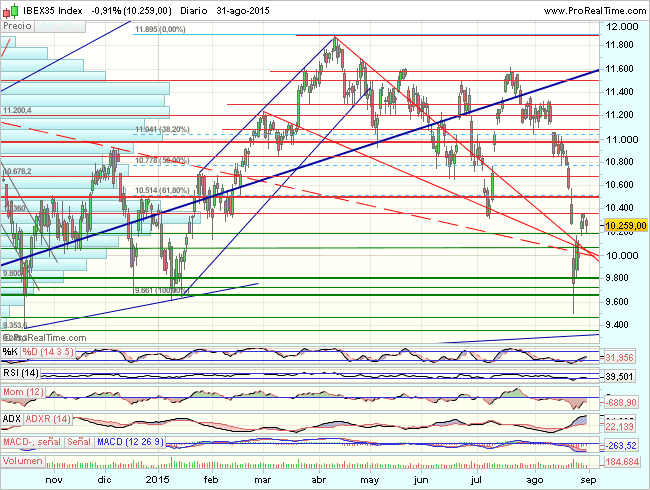This screenshot has width=650, height=490.
Task: Click the yellow 10.259,00 current price tag
Action: [x=626, y=226]
